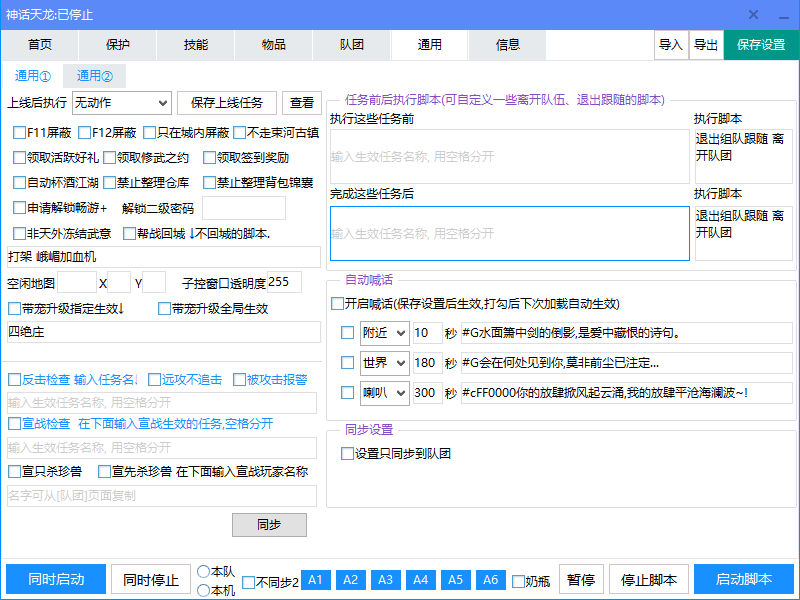The image size is (800, 600).
Task: Click the 查看 button
Action: tap(302, 103)
